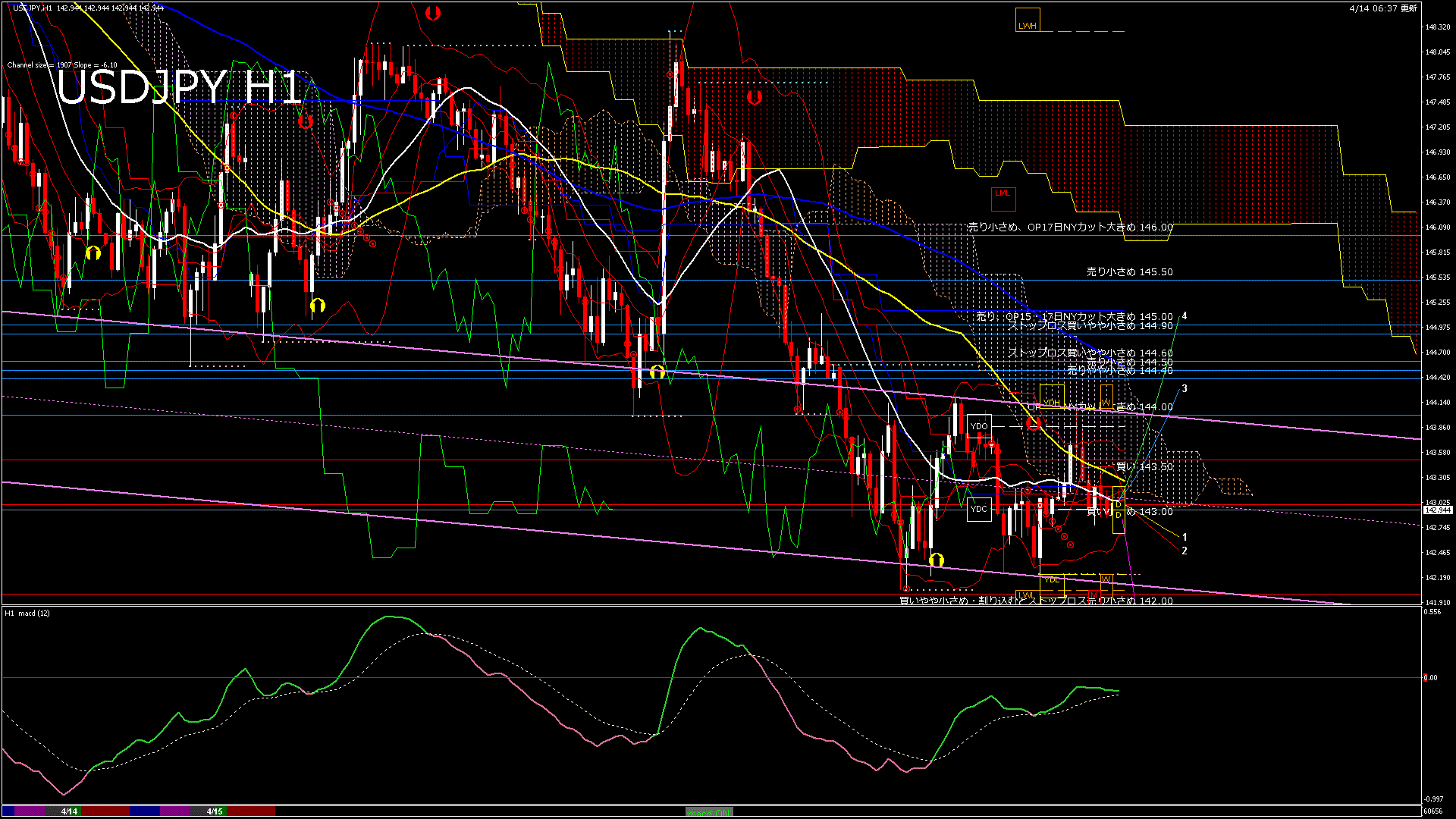The width and height of the screenshot is (1456, 819).
Task: Click yellow up-arrow signal near channel bottom
Action: 937,560
